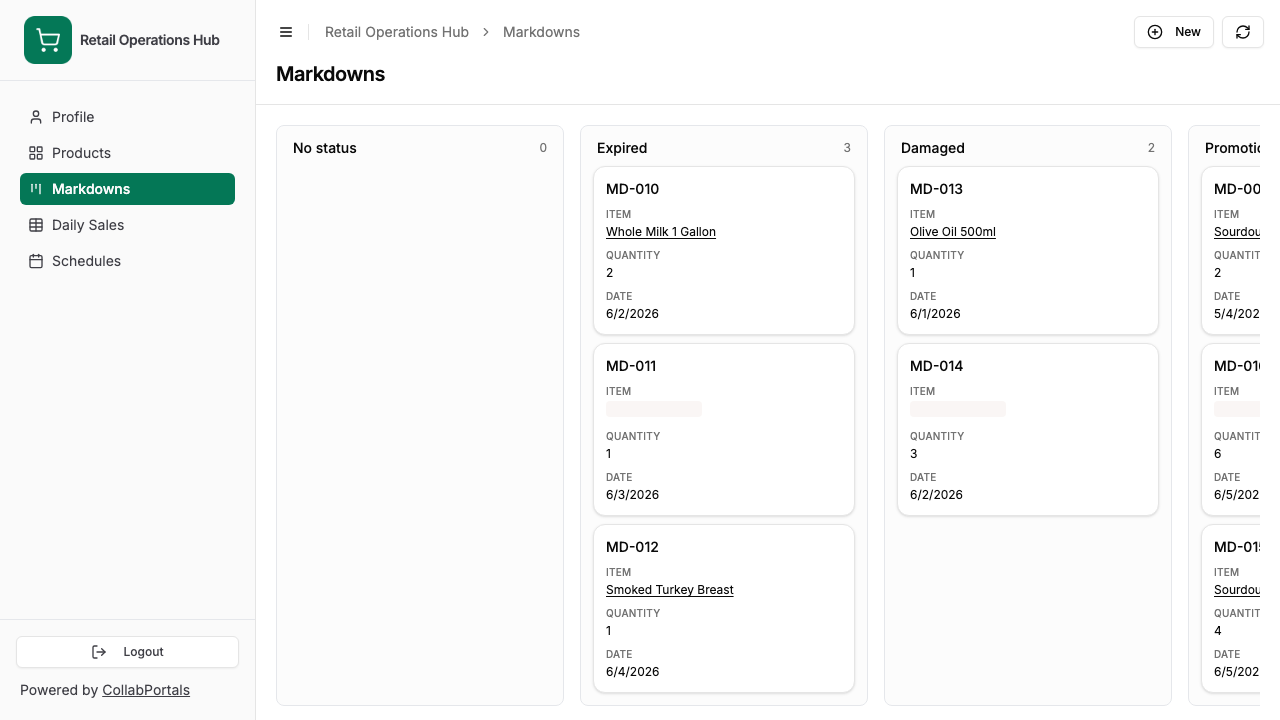Open Schedules in the sidebar

coord(127,261)
